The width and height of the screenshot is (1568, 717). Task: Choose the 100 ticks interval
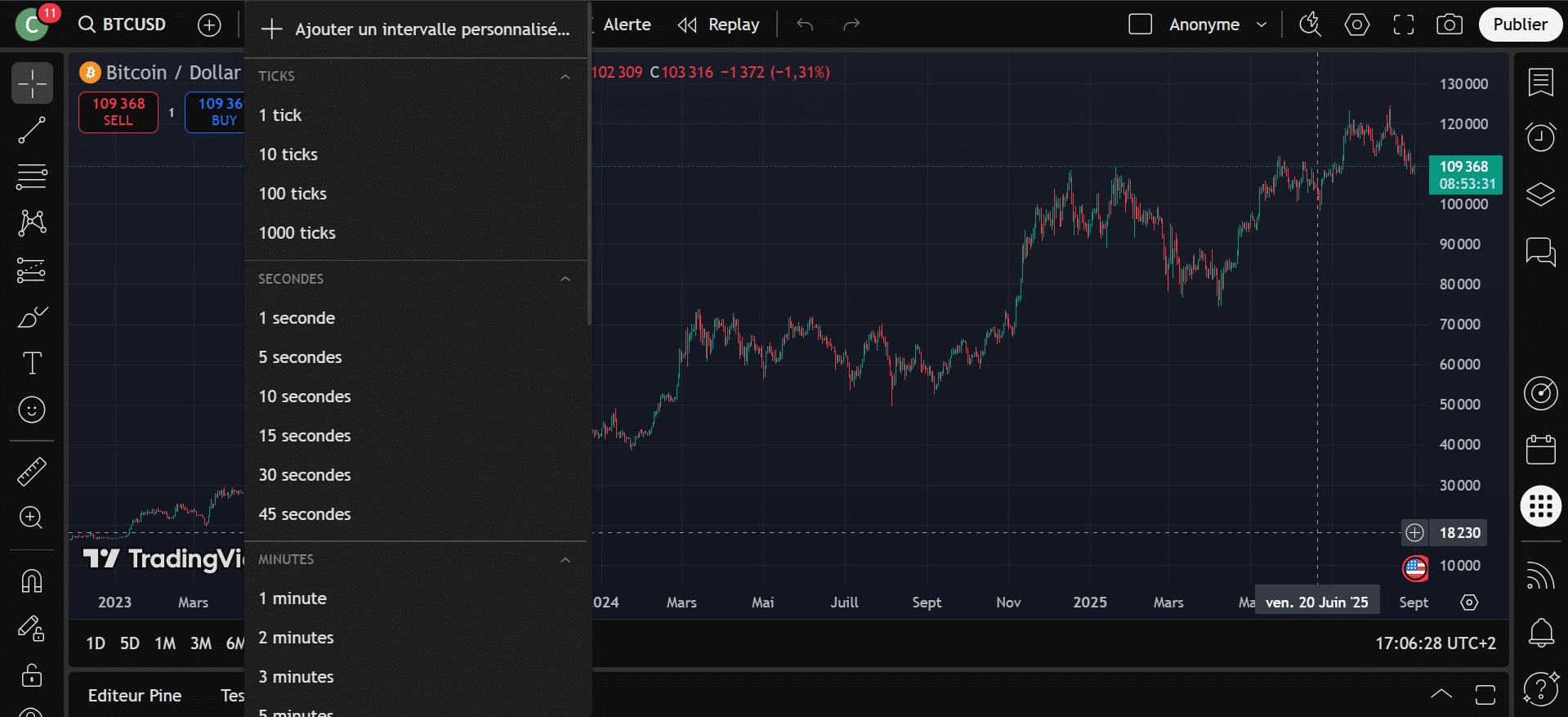[293, 194]
